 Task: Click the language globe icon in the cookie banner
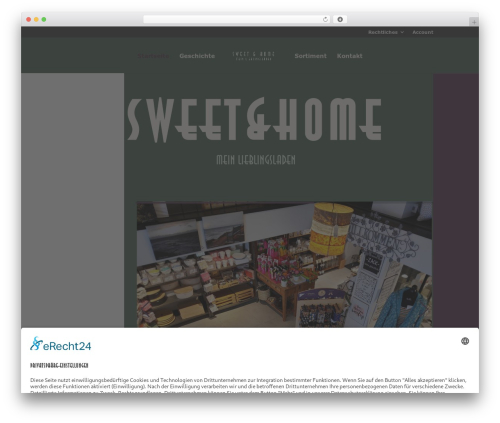(x=465, y=341)
